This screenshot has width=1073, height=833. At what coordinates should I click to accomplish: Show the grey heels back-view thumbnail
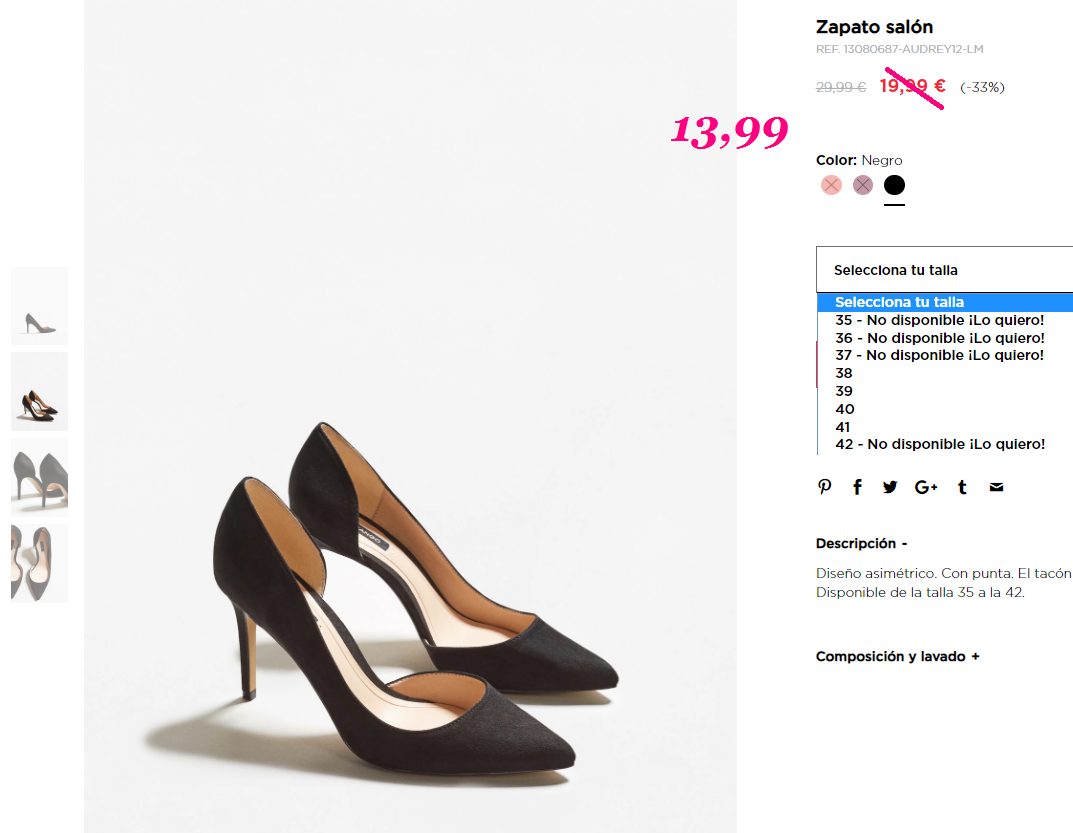(x=40, y=477)
